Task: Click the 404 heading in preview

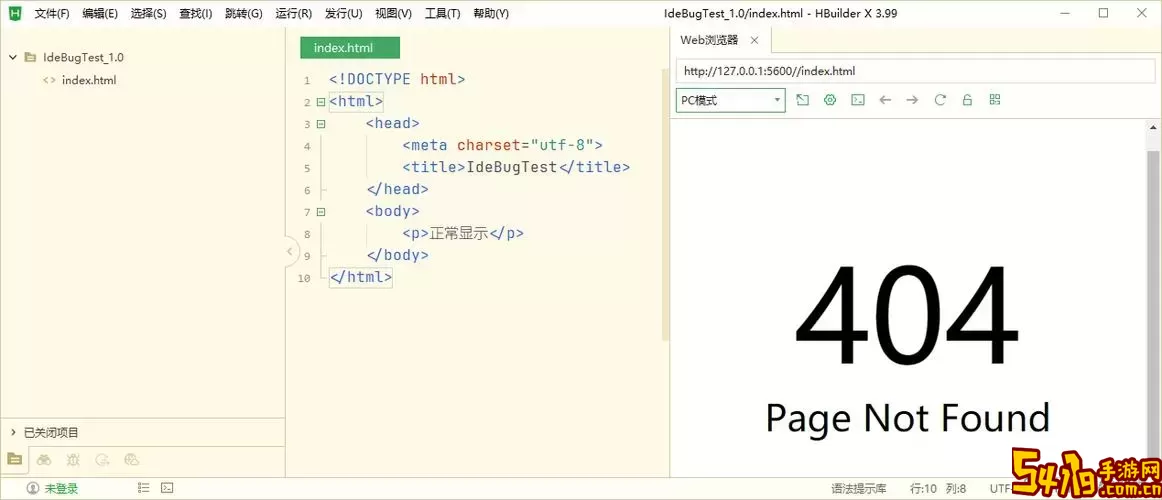Action: coord(906,316)
